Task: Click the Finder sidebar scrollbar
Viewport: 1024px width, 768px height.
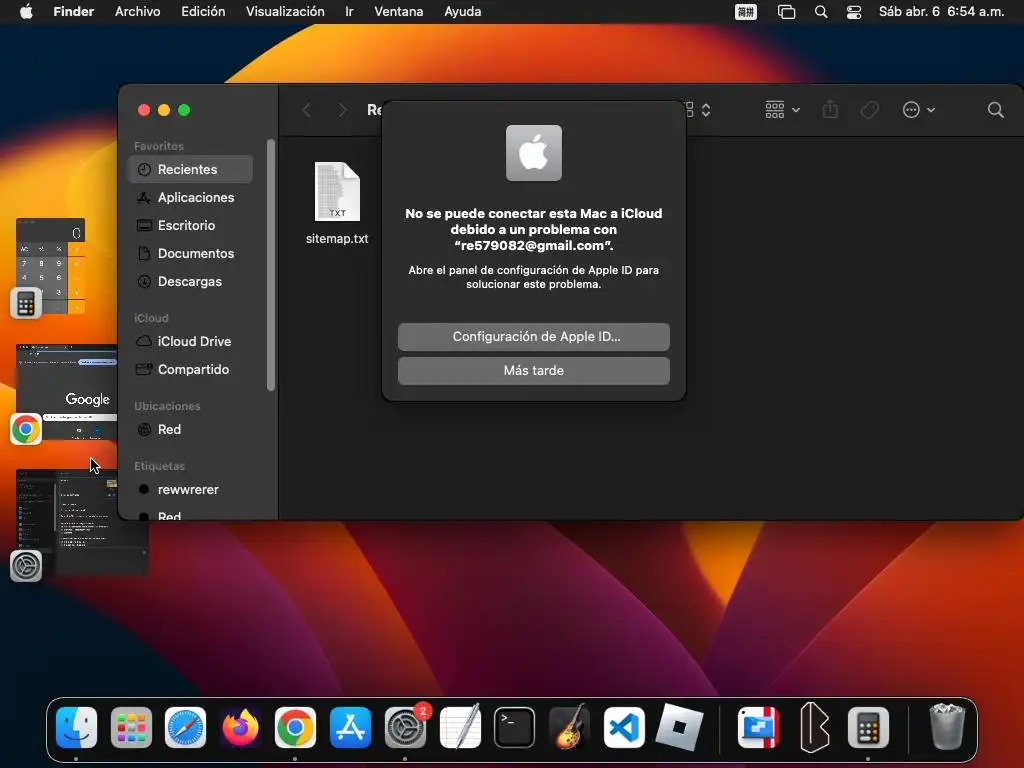Action: tap(270, 265)
